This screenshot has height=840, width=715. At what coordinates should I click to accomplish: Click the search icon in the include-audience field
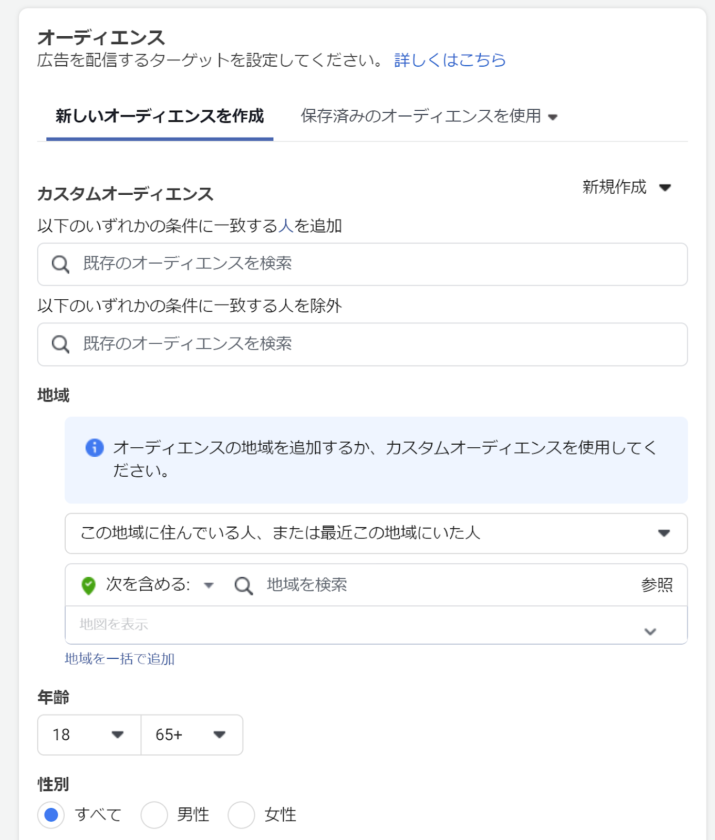point(60,264)
